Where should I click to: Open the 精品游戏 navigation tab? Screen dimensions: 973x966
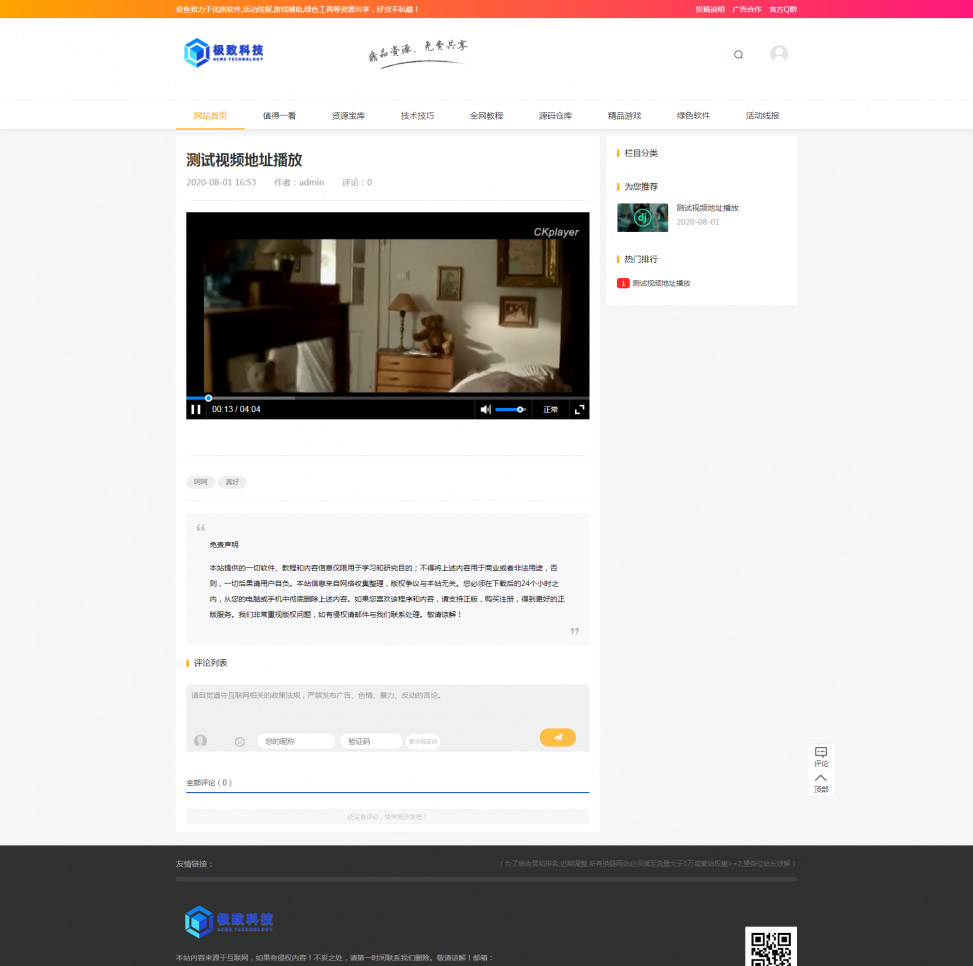[x=624, y=116]
